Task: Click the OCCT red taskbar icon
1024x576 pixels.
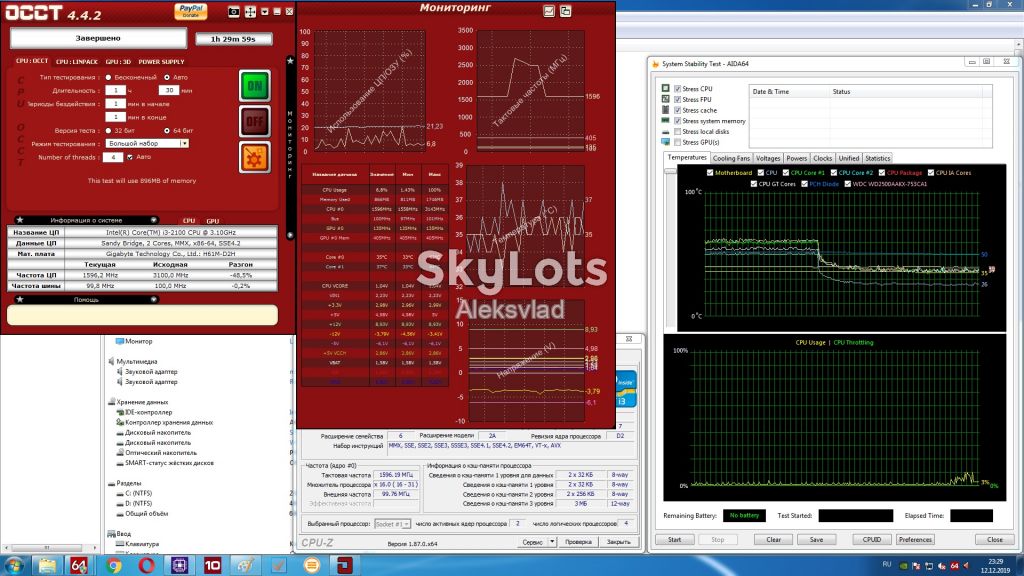Action: [344, 565]
